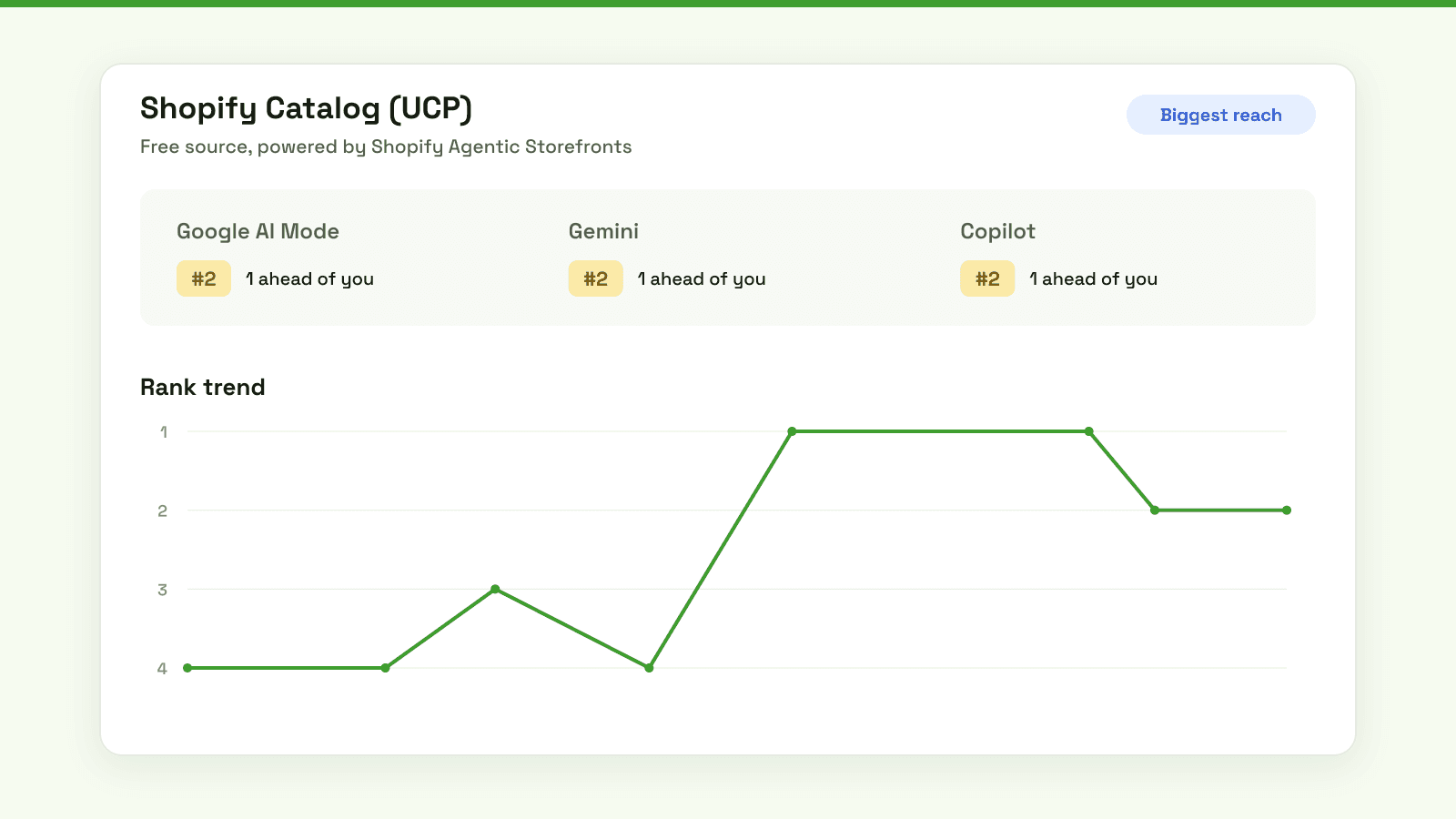Click the y-axis label 2
This screenshot has width=1456, height=819.
pos(163,511)
